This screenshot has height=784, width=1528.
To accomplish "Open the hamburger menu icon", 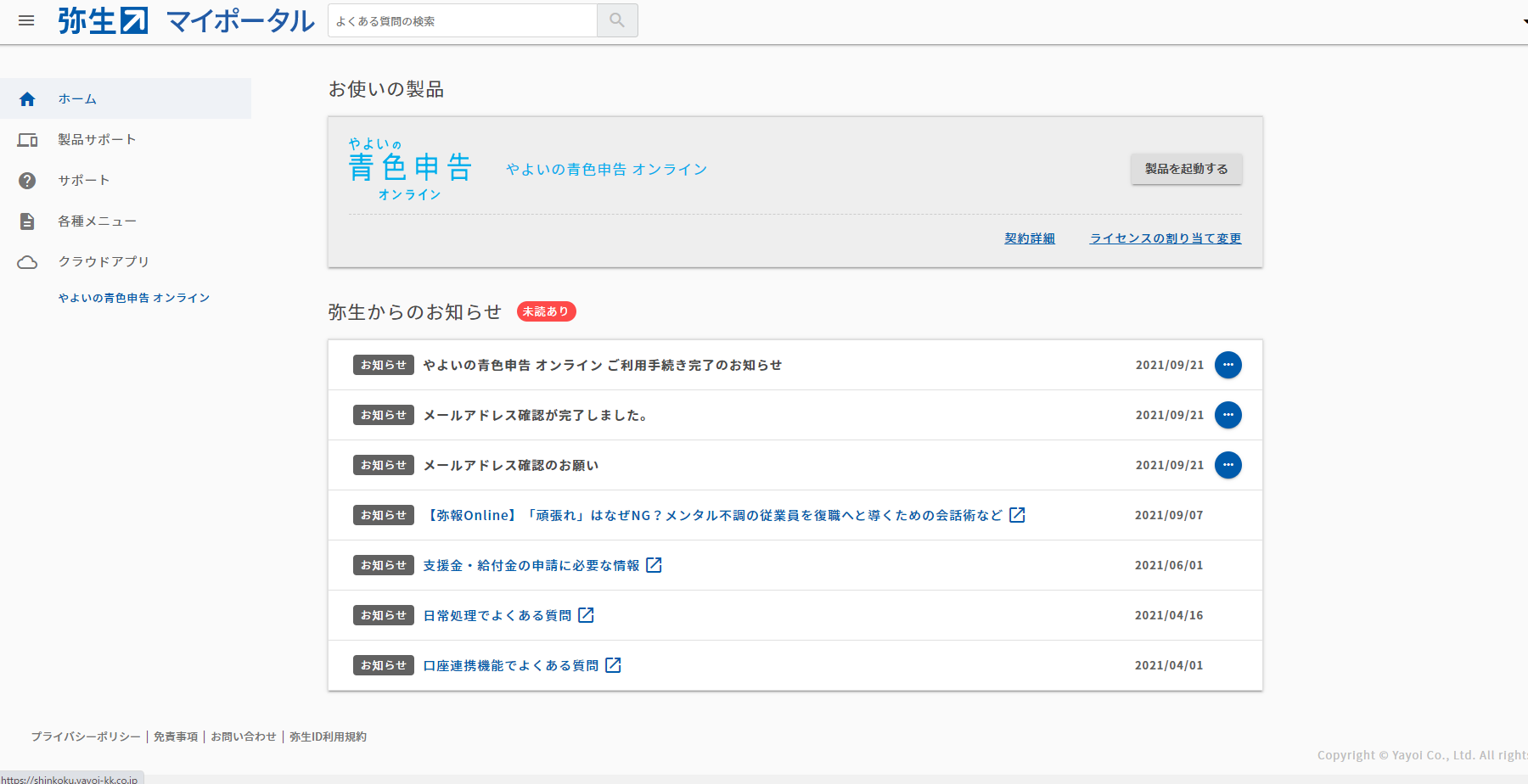I will pos(26,20).
